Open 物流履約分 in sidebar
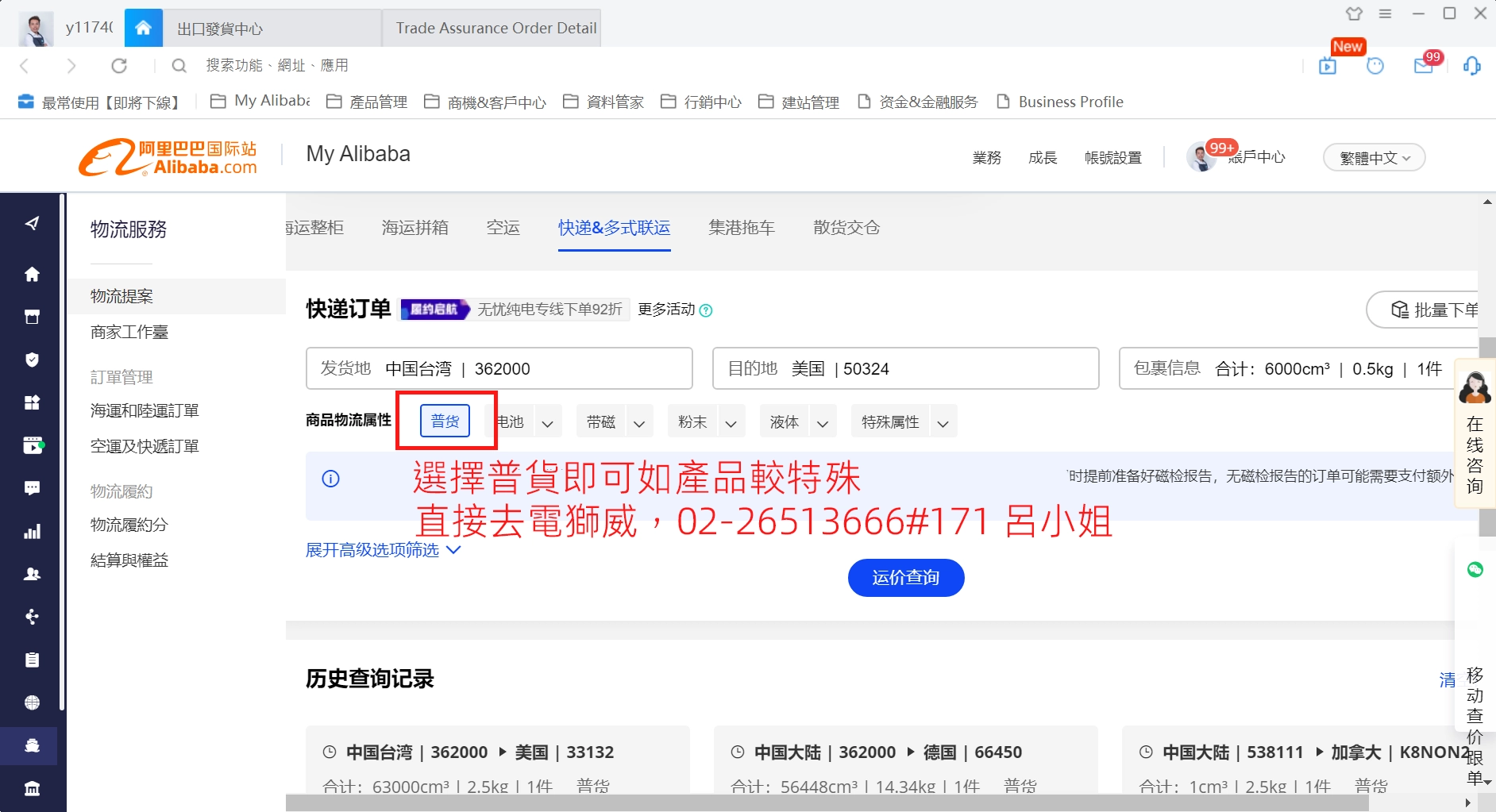Screen dimensions: 1496x812 click(x=129, y=525)
